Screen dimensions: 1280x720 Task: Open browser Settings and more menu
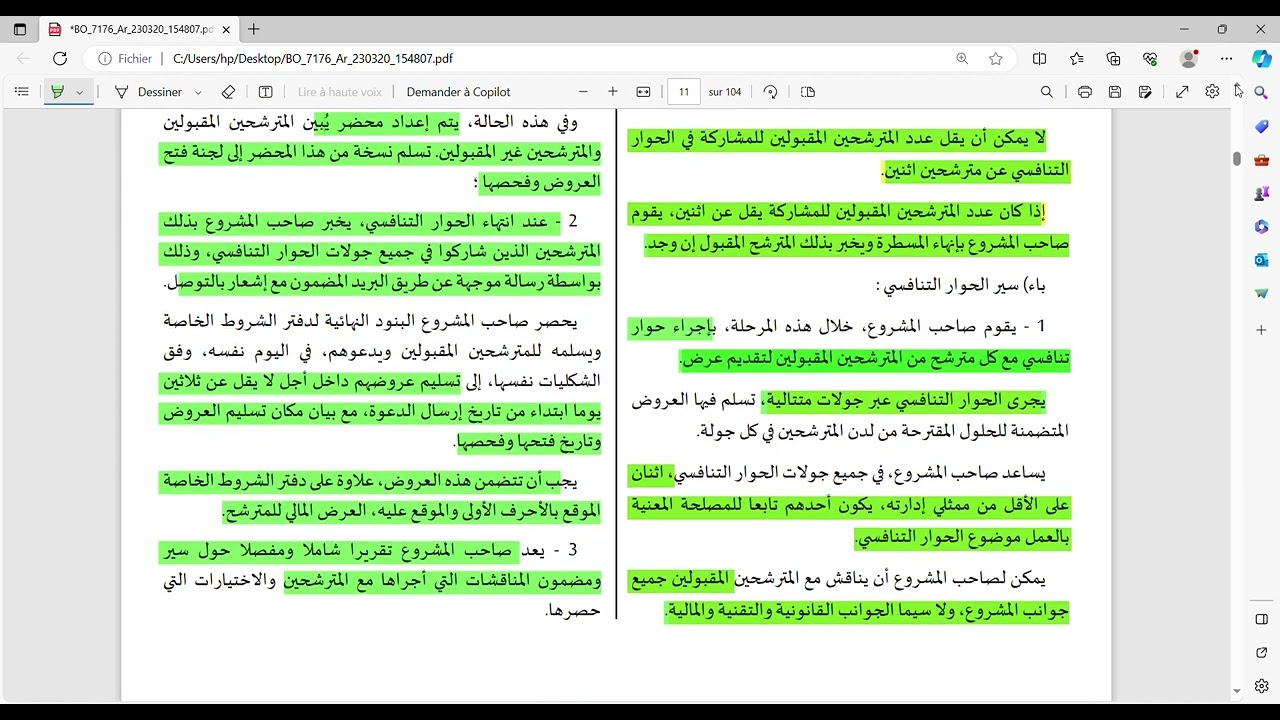pyautogui.click(x=1227, y=59)
